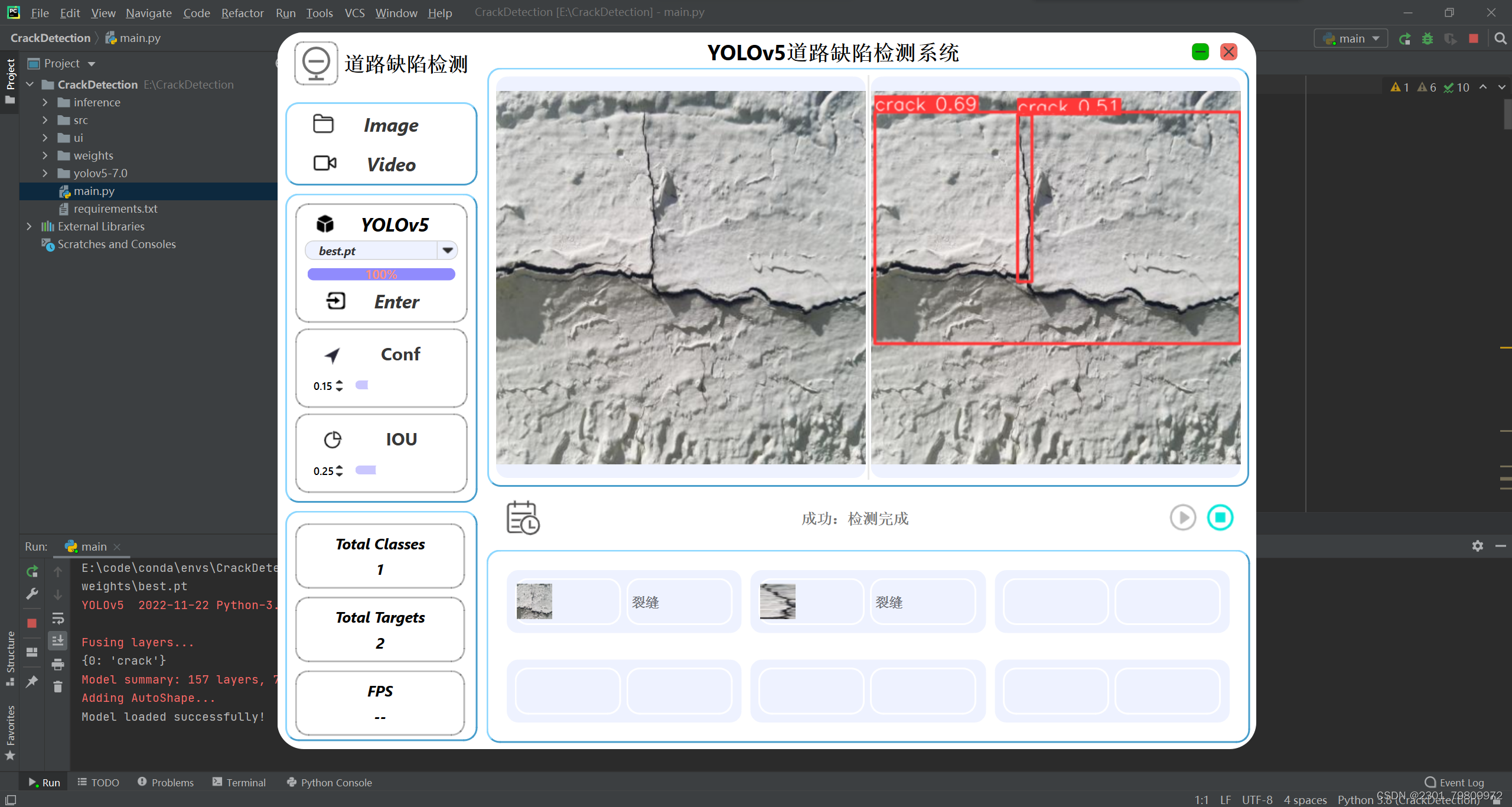Click the IOU slider handle
The height and width of the screenshot is (807, 1512).
[x=366, y=470]
